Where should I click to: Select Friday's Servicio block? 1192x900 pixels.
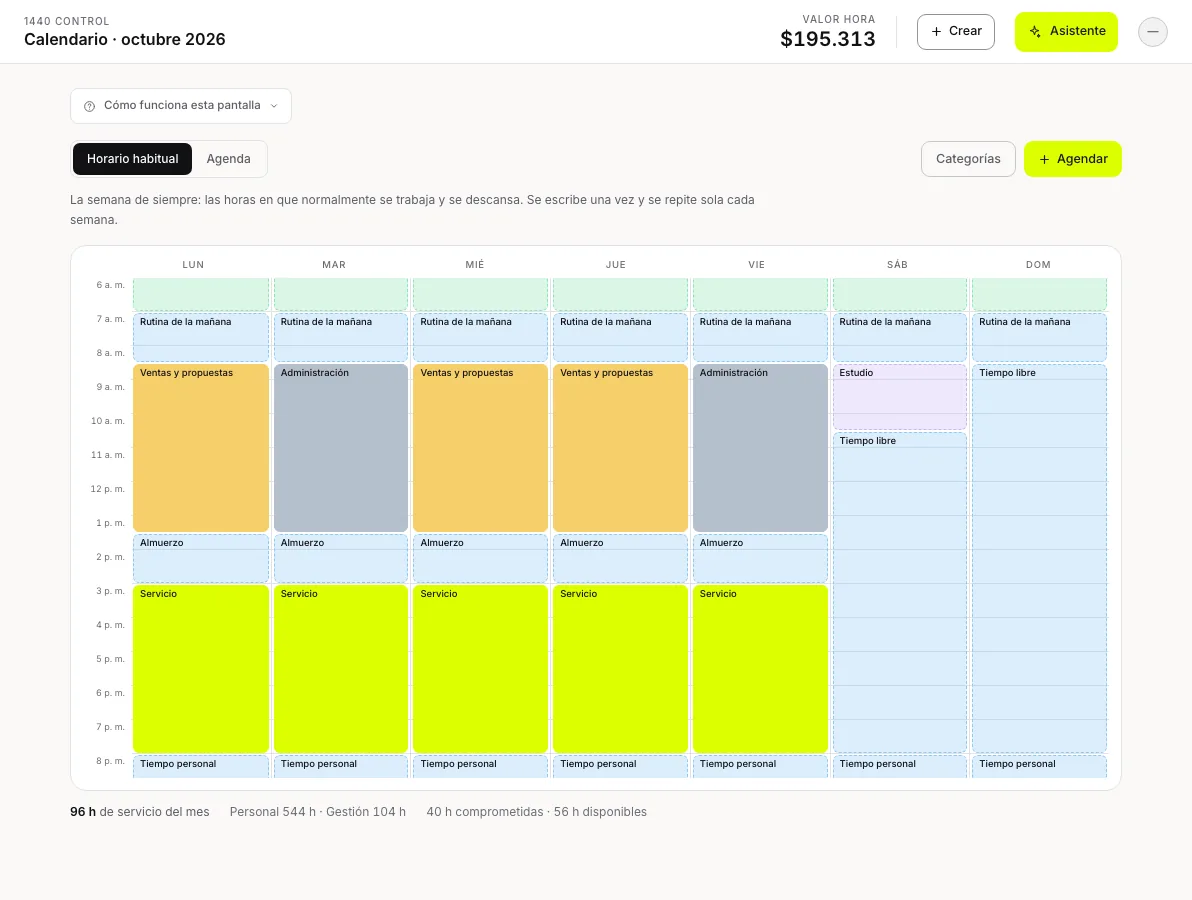point(760,669)
